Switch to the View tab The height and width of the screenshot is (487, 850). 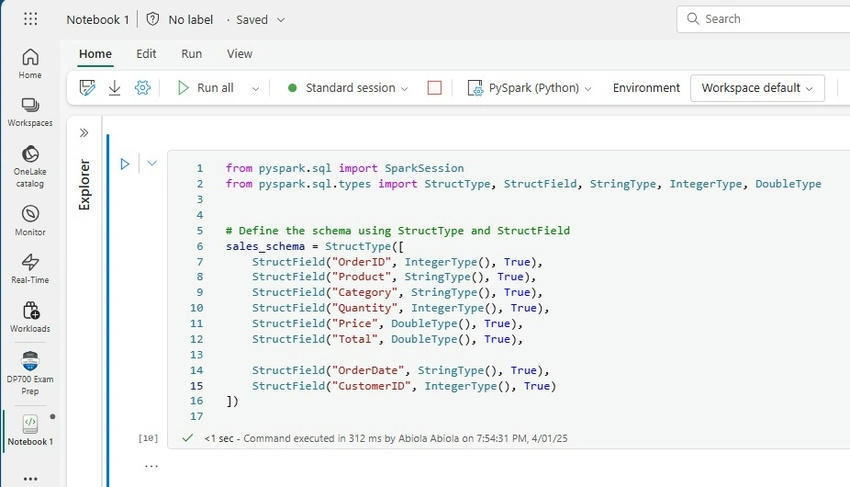pyautogui.click(x=240, y=54)
